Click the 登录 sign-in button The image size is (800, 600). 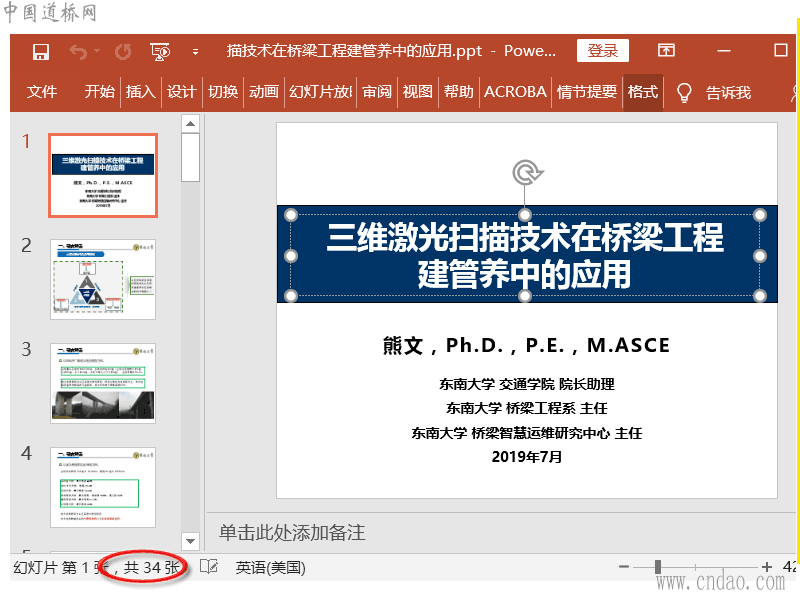click(x=603, y=51)
